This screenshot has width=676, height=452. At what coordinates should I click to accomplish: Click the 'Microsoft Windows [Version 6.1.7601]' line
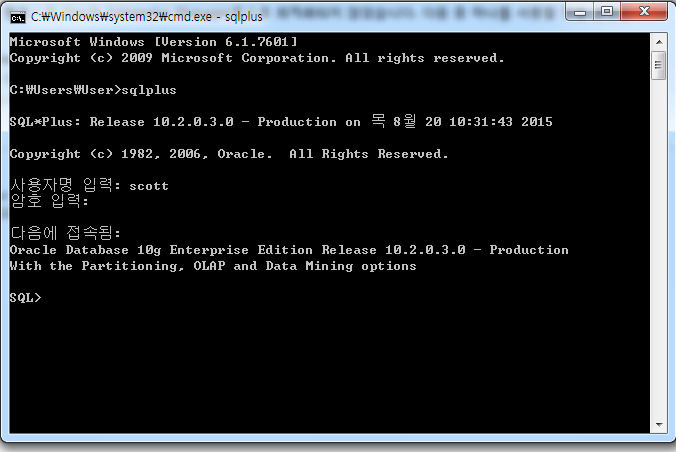153,42
